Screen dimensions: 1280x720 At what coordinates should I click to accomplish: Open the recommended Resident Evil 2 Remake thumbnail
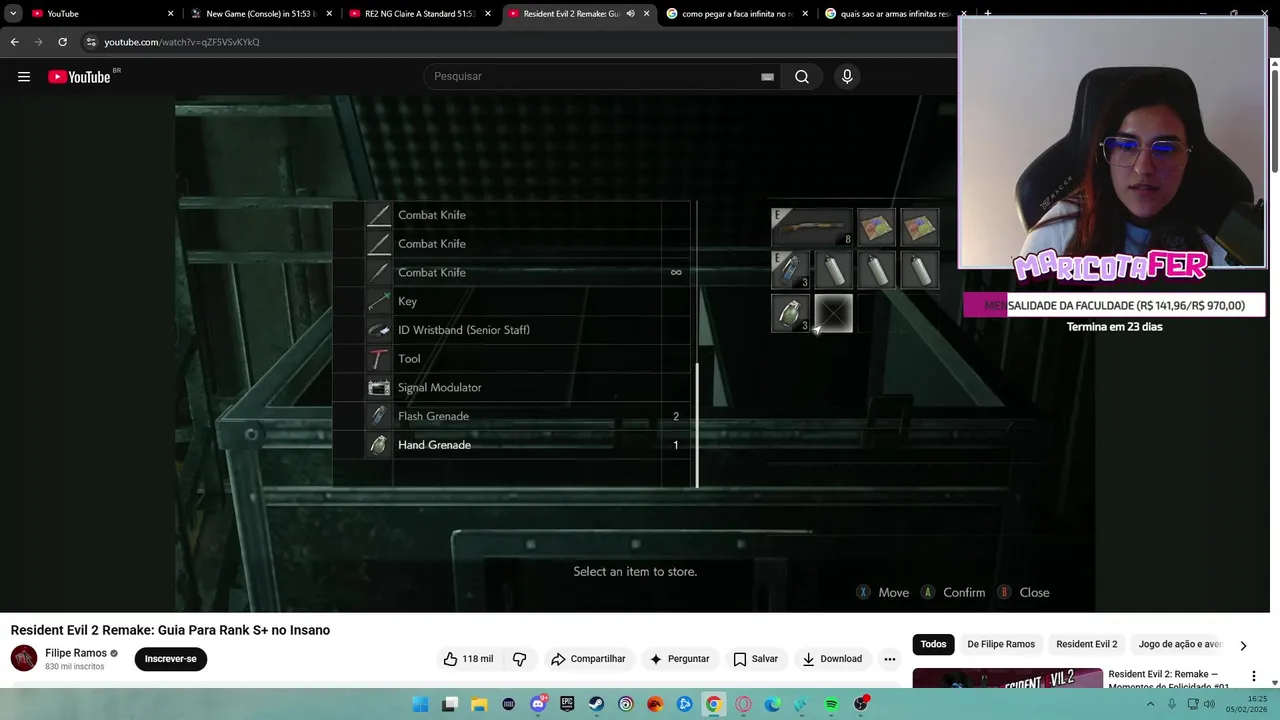click(x=1007, y=679)
